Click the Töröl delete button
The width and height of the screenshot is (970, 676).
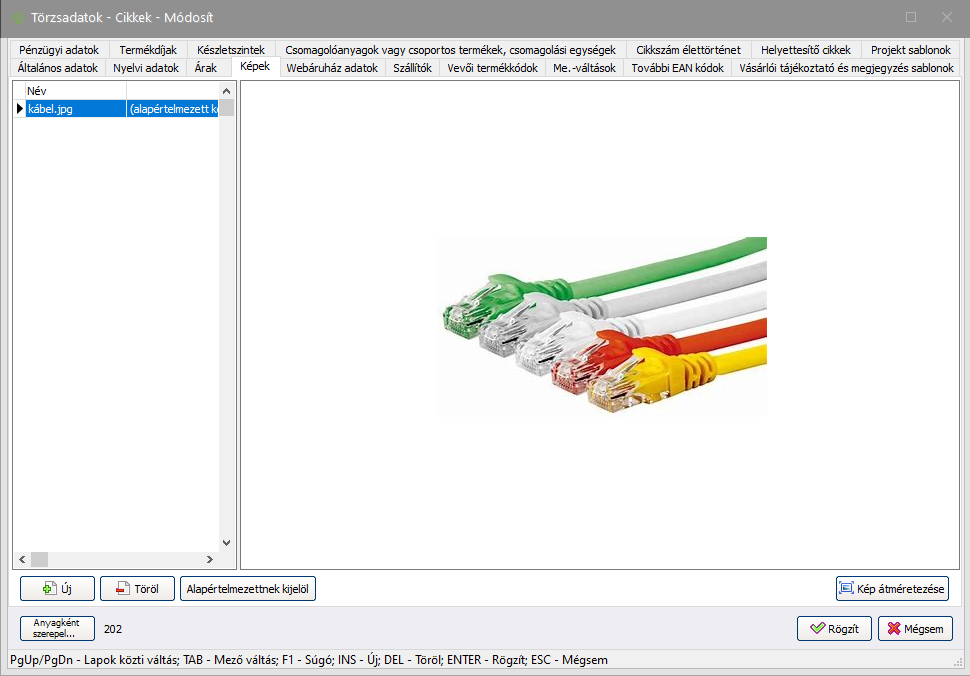click(137, 589)
